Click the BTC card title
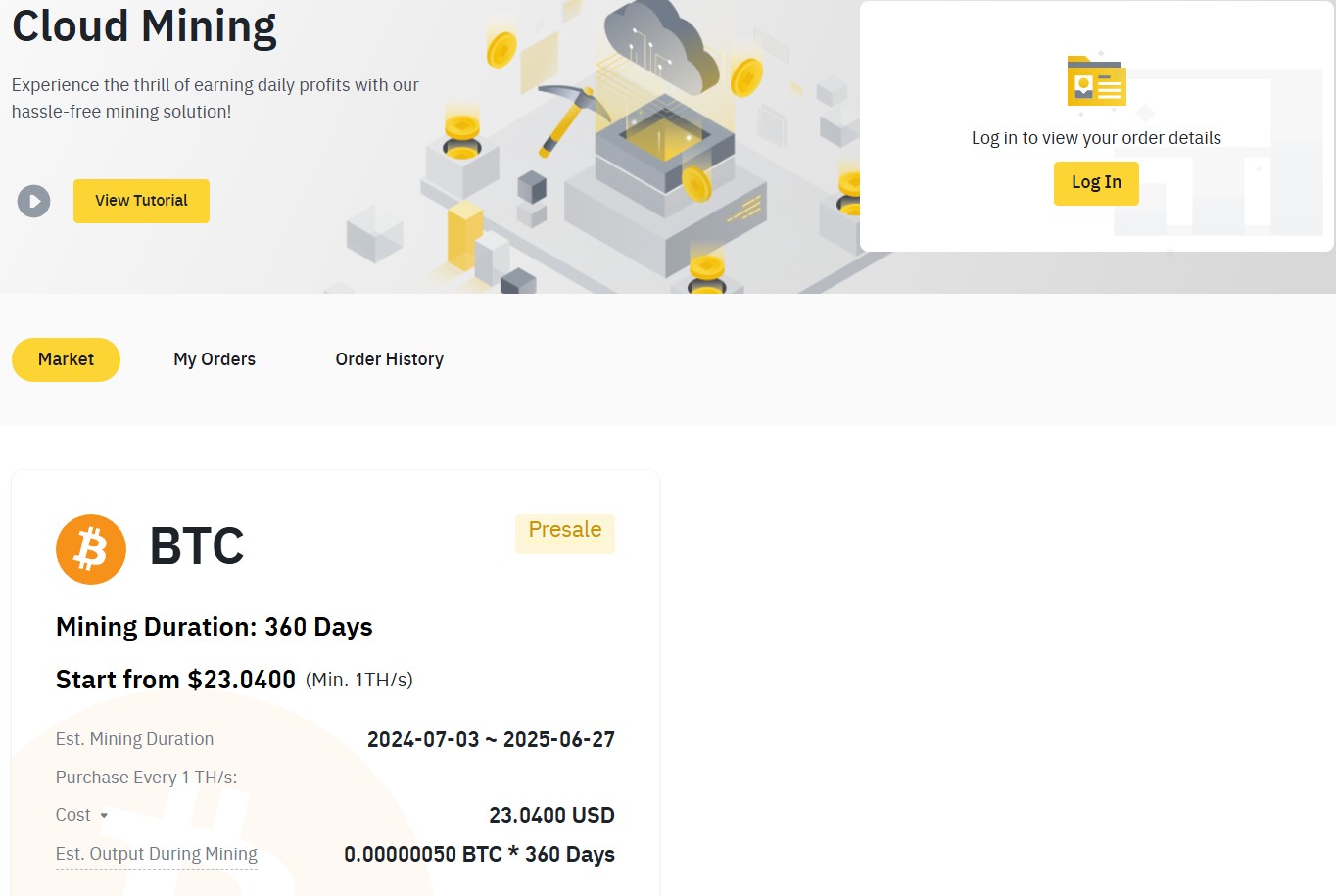This screenshot has height=896, width=1336. [x=197, y=546]
